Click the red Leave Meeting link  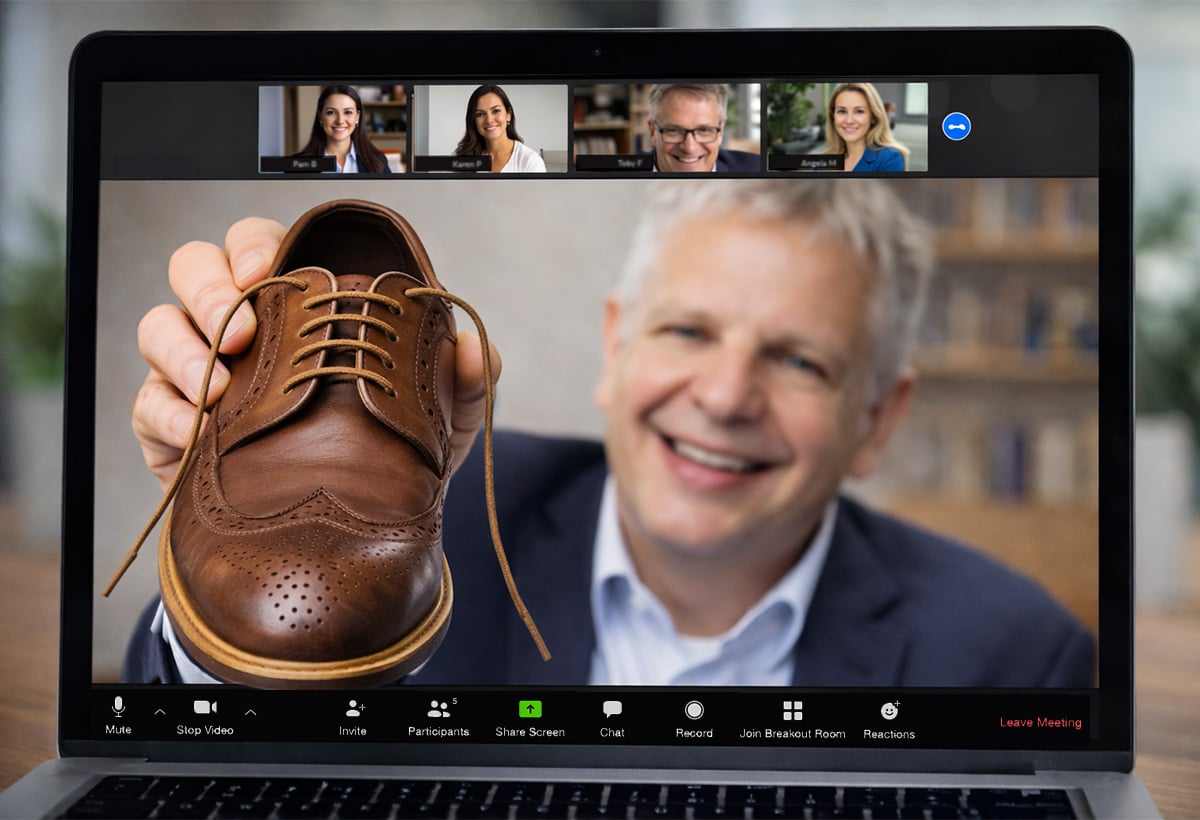point(1040,722)
